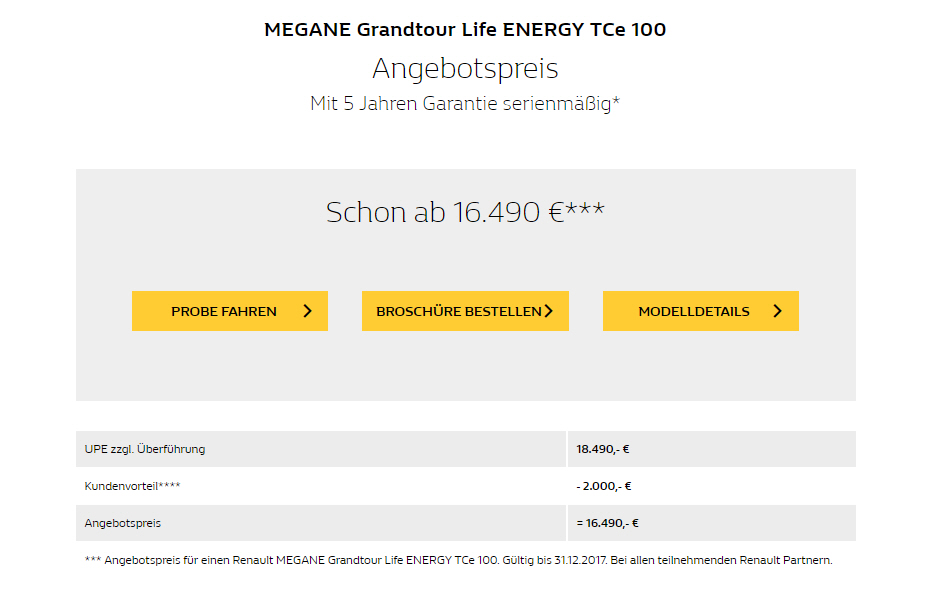Click the chevron arrow on MODELLDETAILS
The width and height of the screenshot is (934, 614).
[x=777, y=311]
